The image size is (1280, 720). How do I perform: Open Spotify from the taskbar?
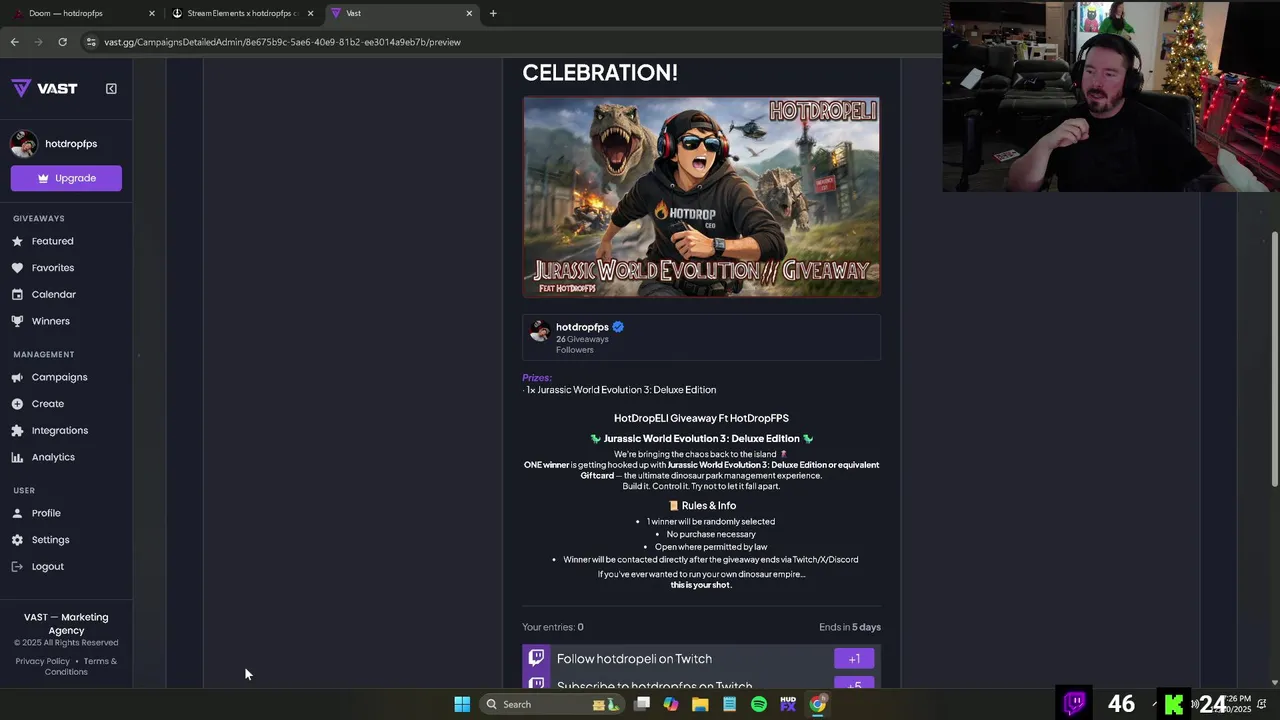pos(759,704)
